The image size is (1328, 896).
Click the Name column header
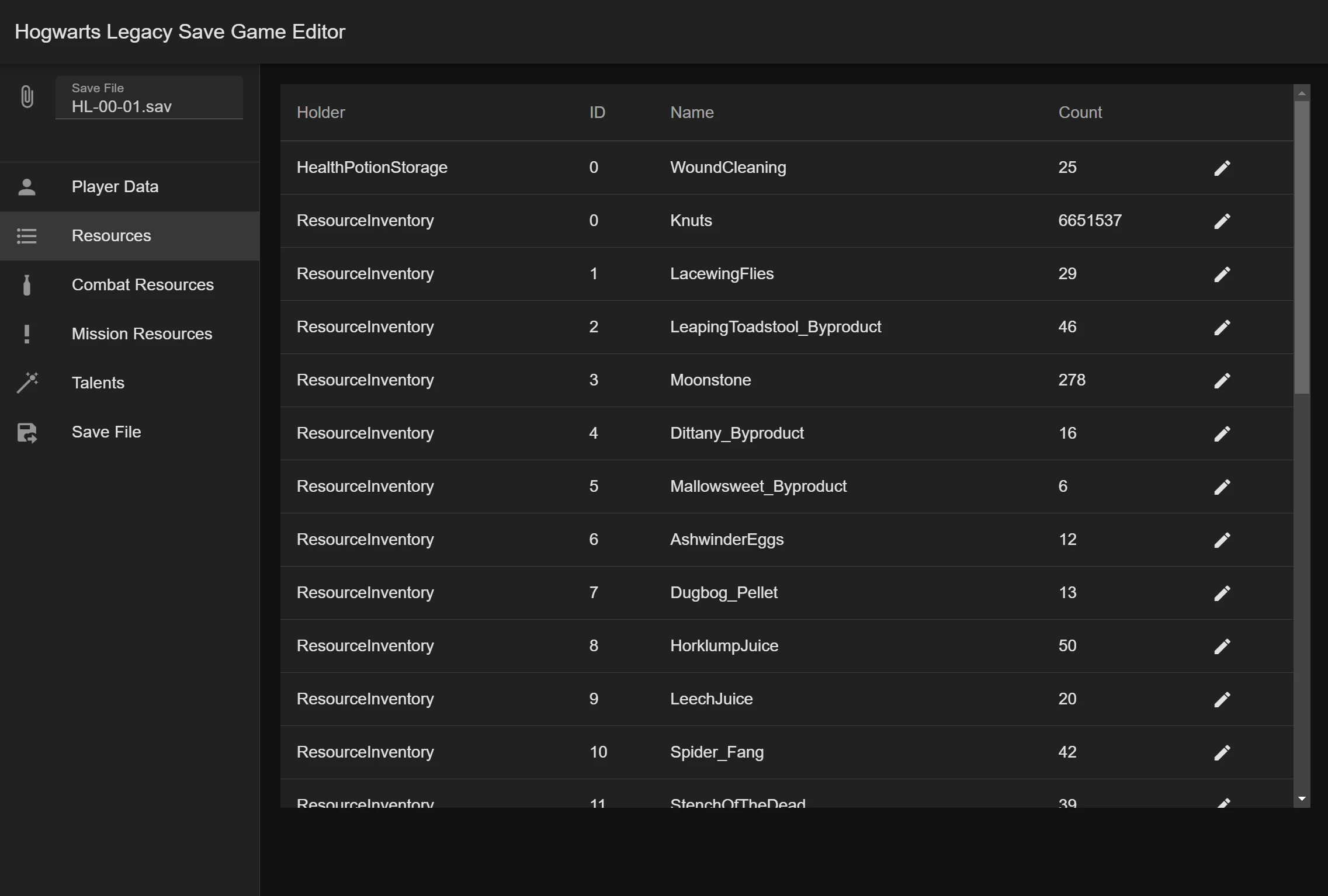click(692, 112)
